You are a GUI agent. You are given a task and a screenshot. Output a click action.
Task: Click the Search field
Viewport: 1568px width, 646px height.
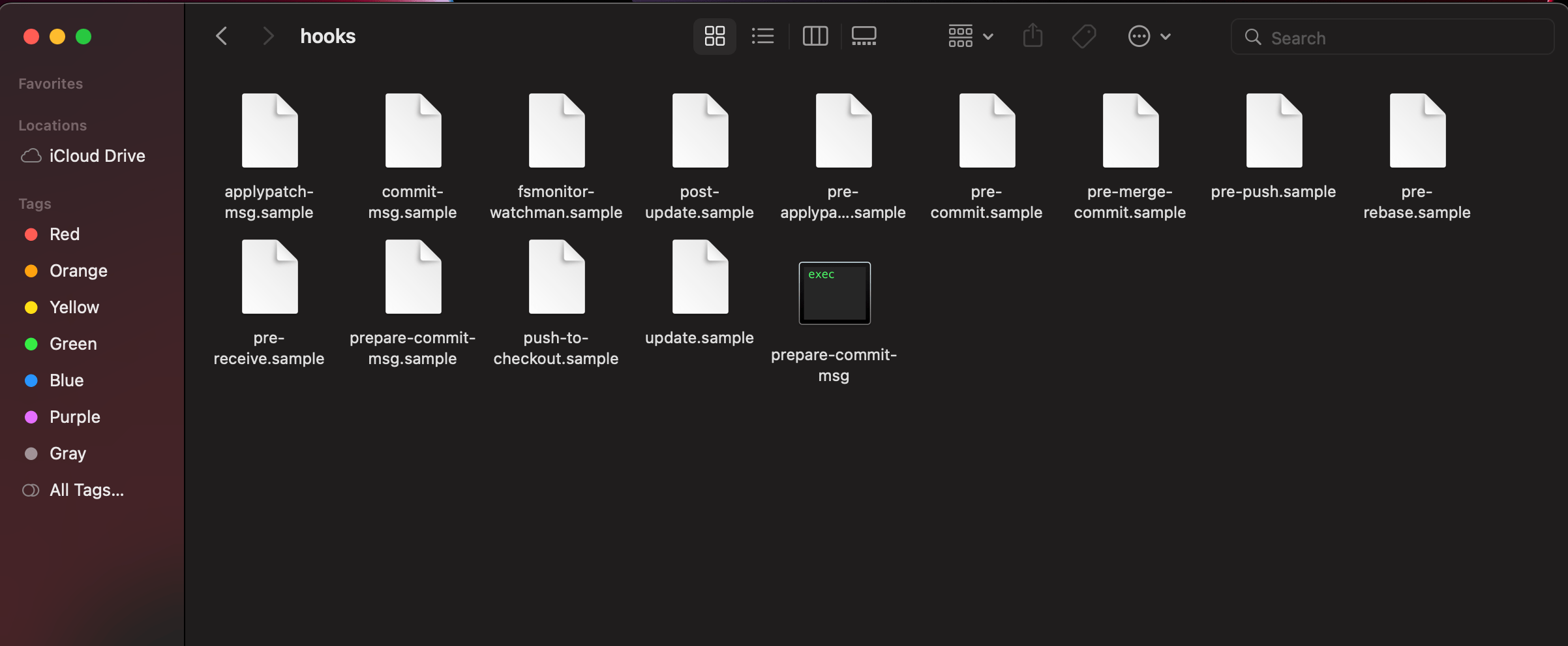click(x=1392, y=37)
